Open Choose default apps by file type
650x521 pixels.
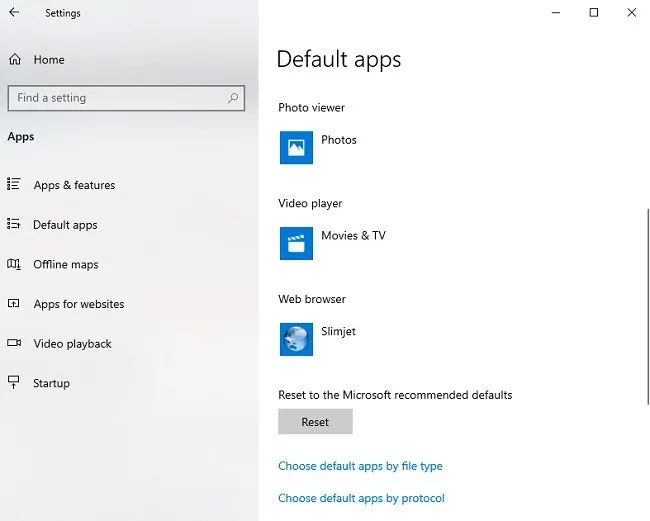360,466
